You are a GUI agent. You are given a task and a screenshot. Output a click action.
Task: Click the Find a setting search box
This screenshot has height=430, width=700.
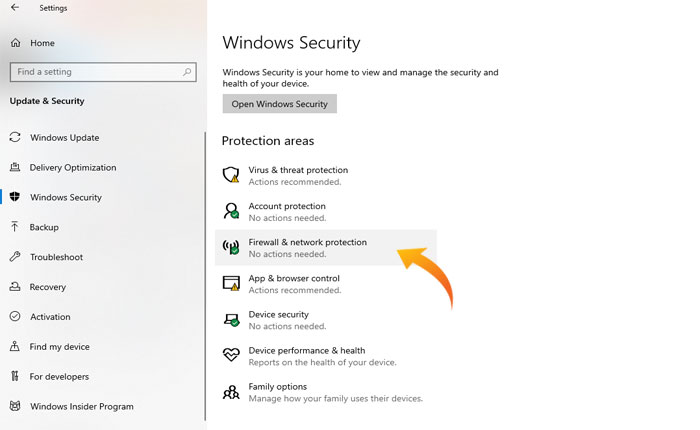[95, 72]
